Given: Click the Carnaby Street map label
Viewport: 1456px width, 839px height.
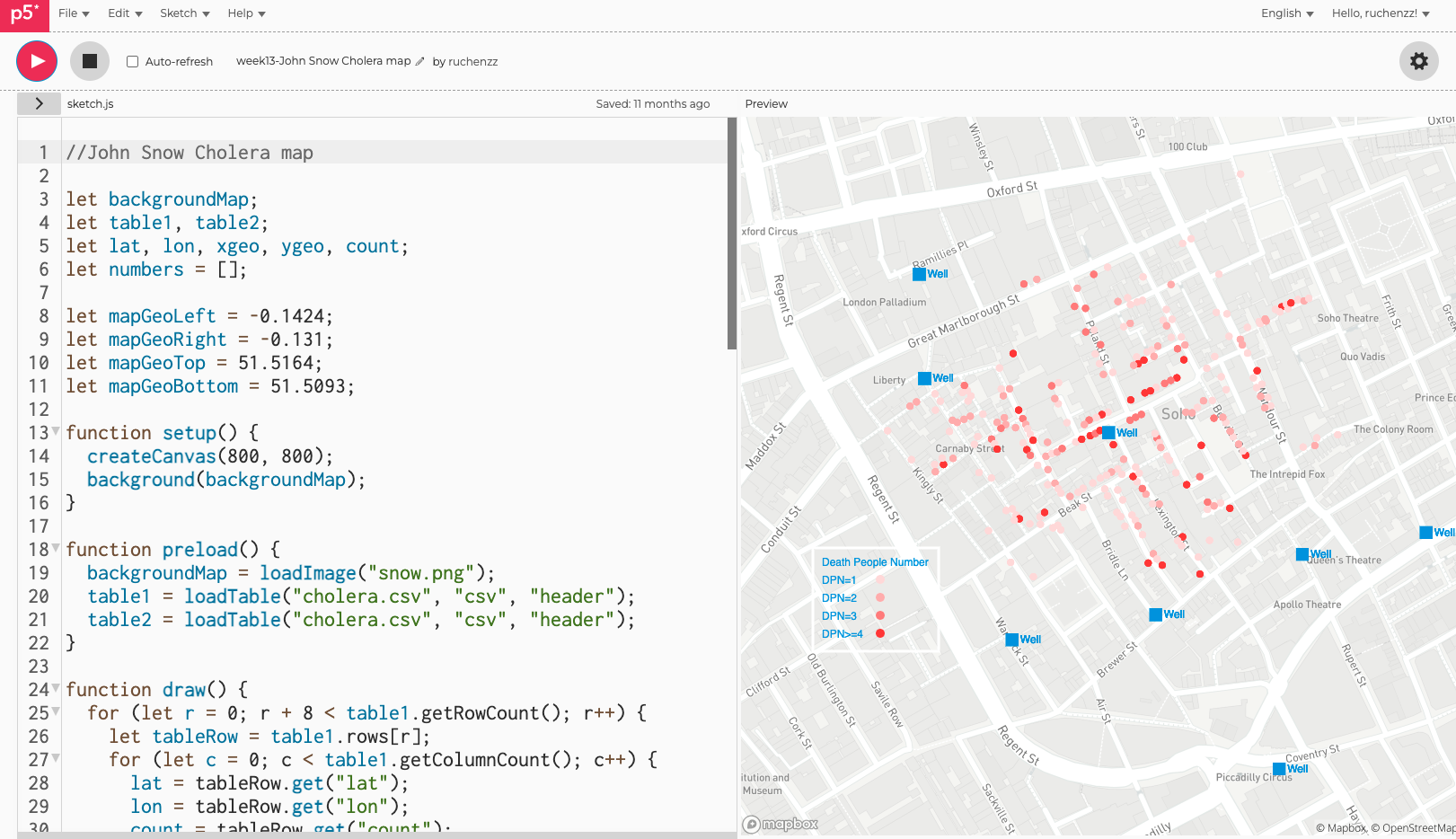Looking at the screenshot, I should coord(970,448).
